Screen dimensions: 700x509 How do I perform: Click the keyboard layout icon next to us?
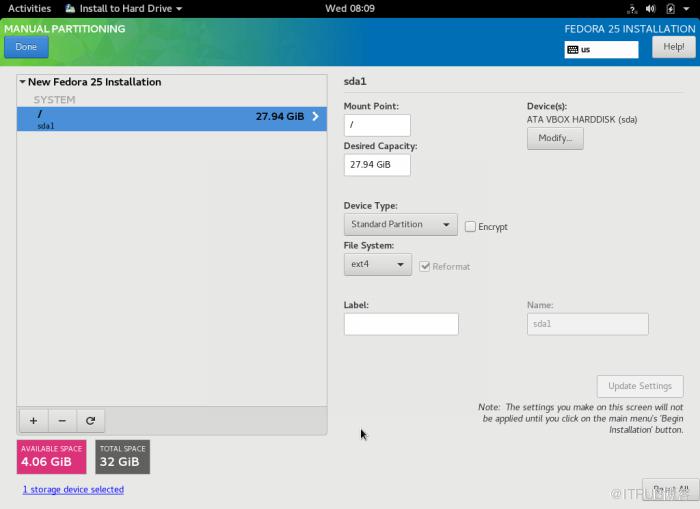[573, 50]
